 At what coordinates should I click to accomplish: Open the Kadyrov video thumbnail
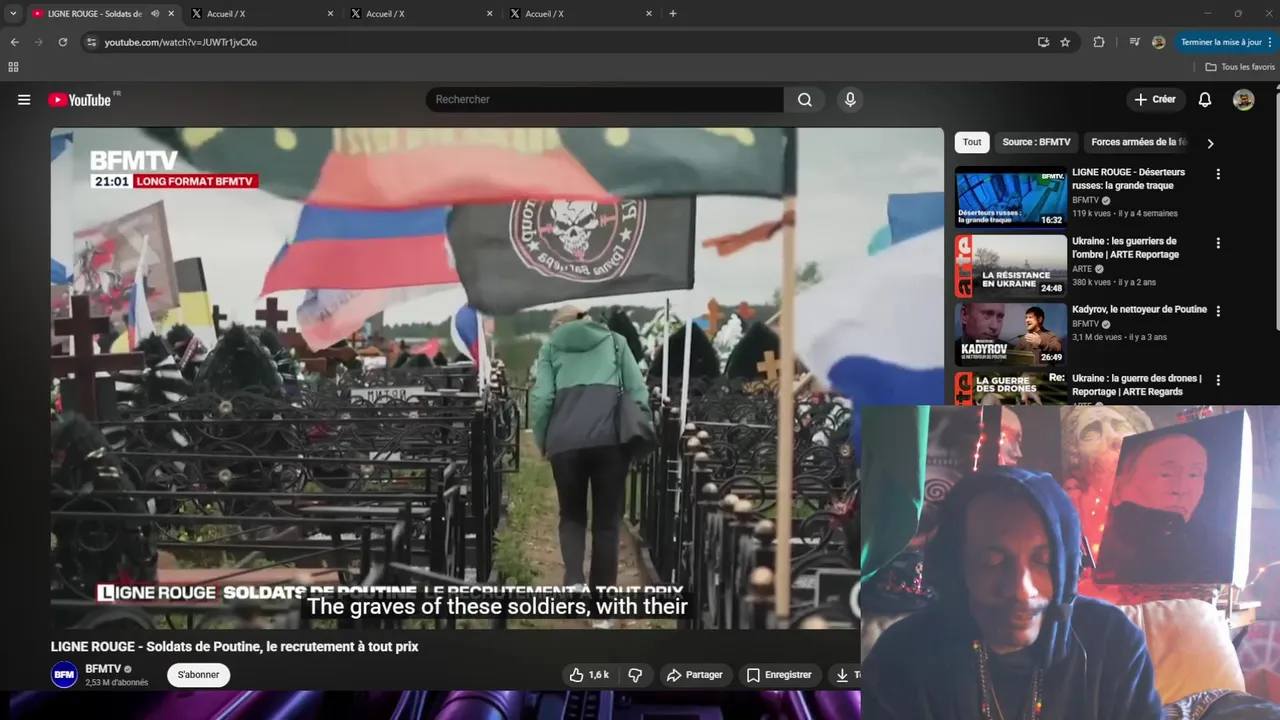coord(1011,335)
